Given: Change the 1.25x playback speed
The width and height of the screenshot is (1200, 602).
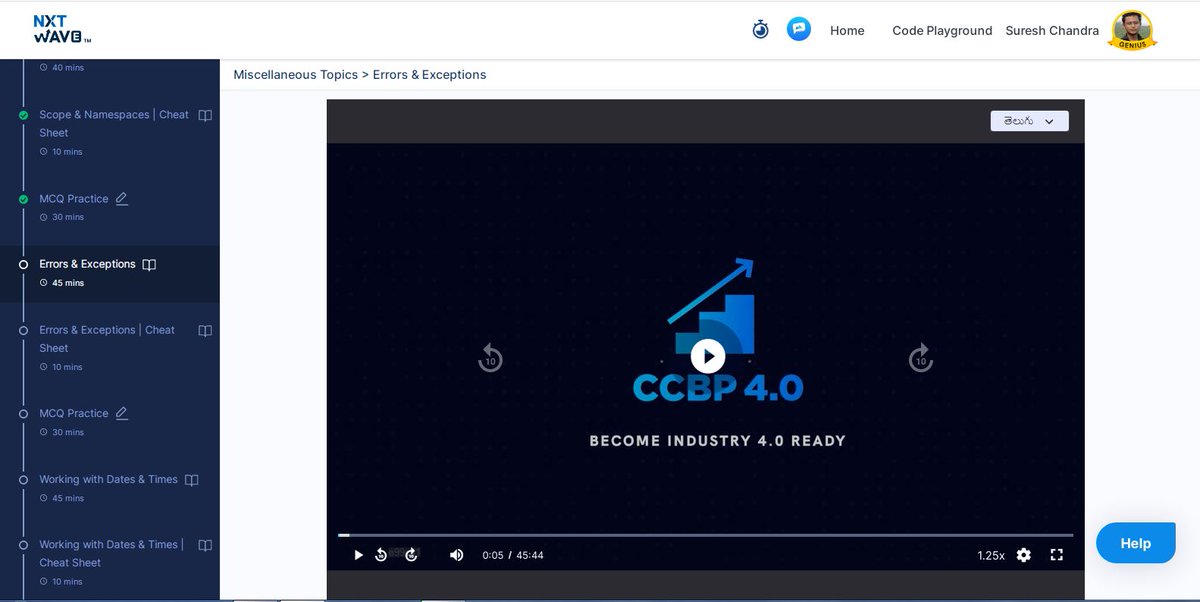Looking at the screenshot, I should click(x=991, y=556).
